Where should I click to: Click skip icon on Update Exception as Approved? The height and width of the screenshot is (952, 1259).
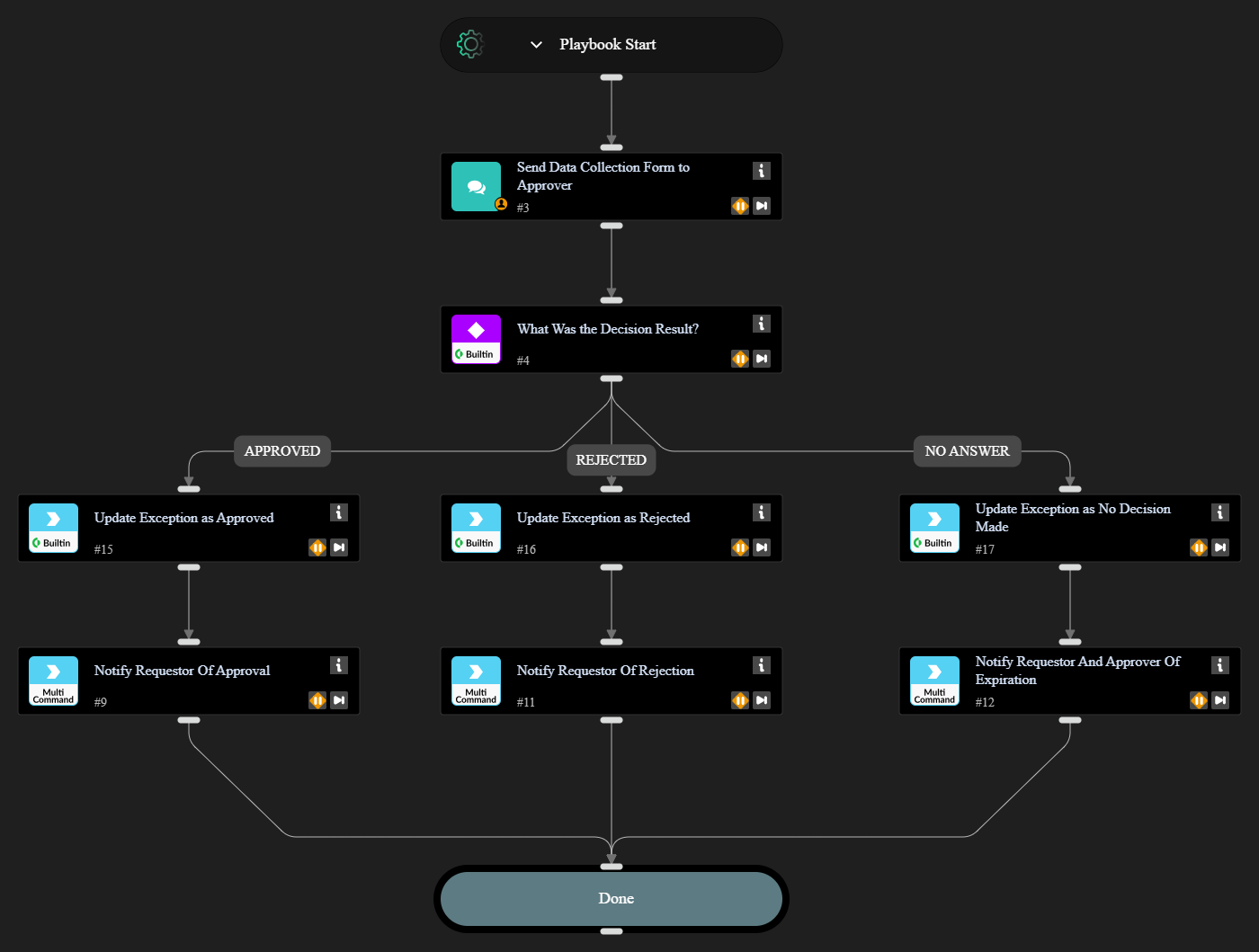coord(339,547)
